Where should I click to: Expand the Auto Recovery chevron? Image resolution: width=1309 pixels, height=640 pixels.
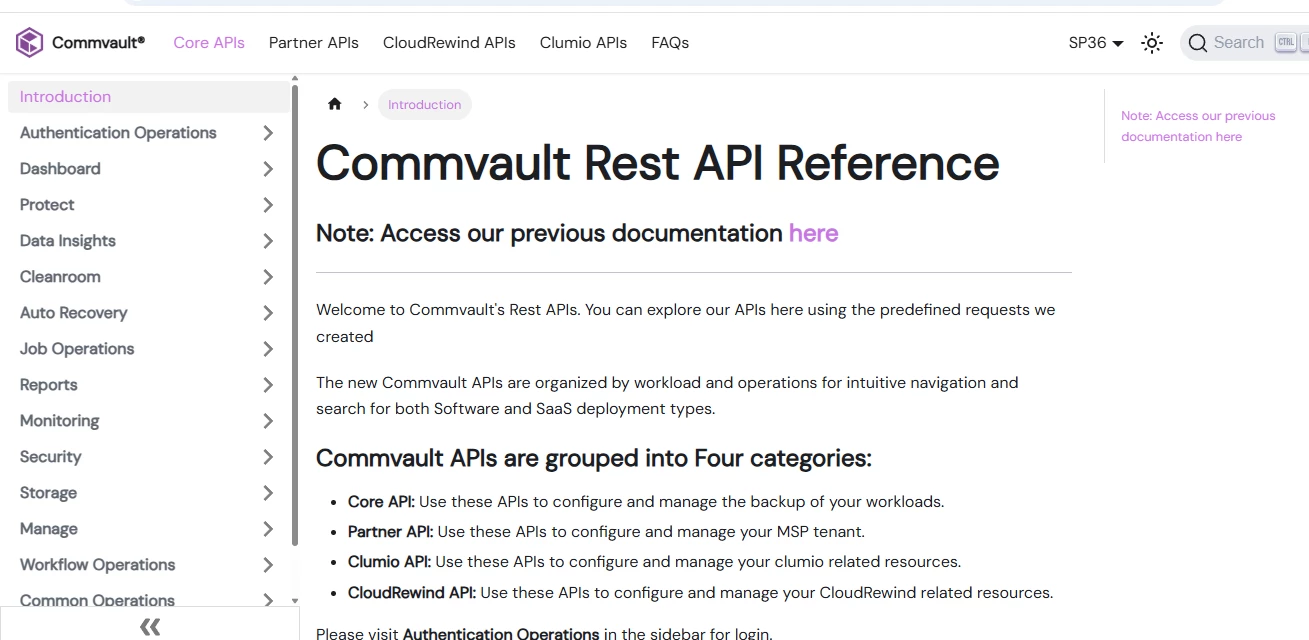point(267,313)
